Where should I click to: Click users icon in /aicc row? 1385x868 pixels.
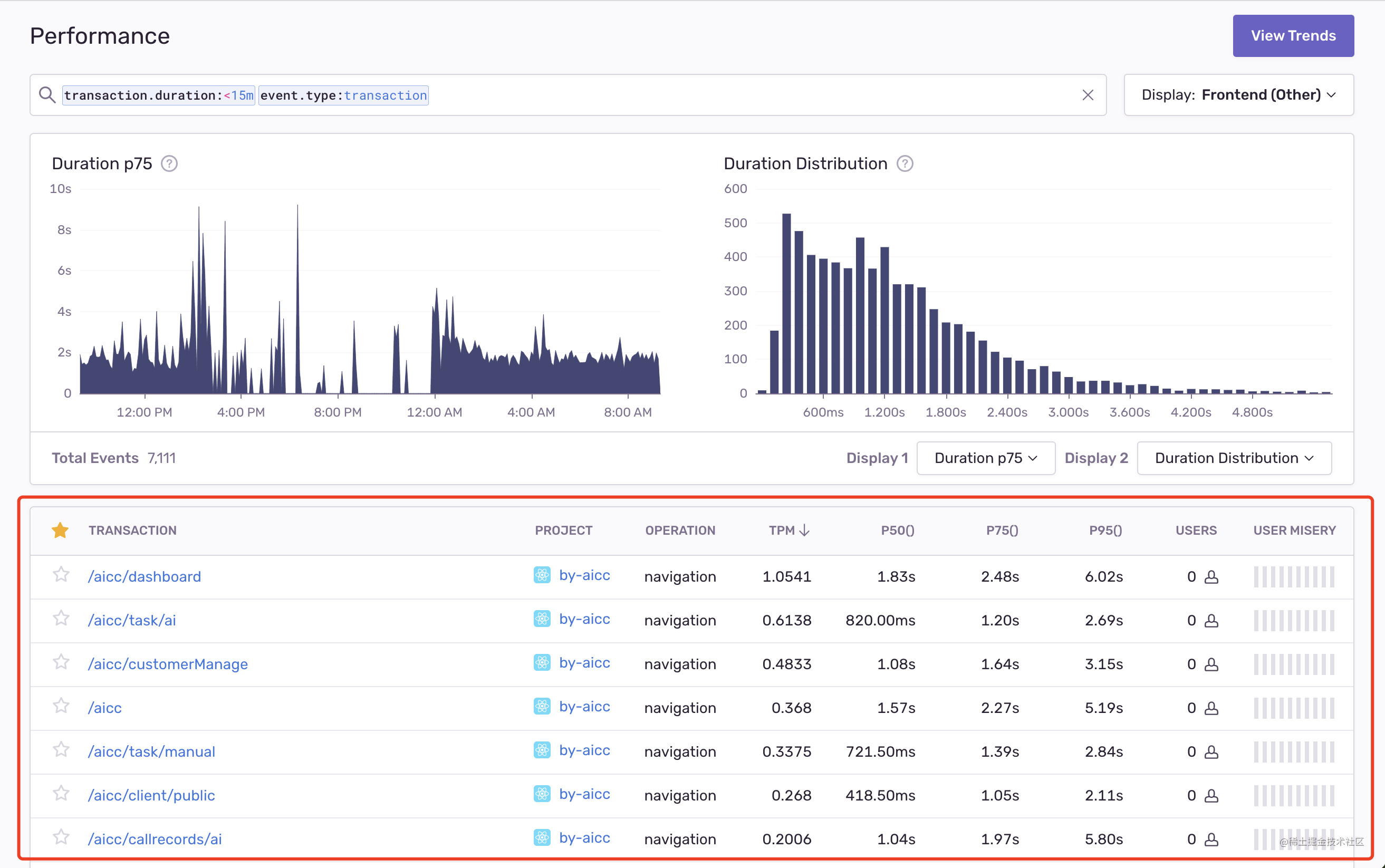(x=1211, y=708)
